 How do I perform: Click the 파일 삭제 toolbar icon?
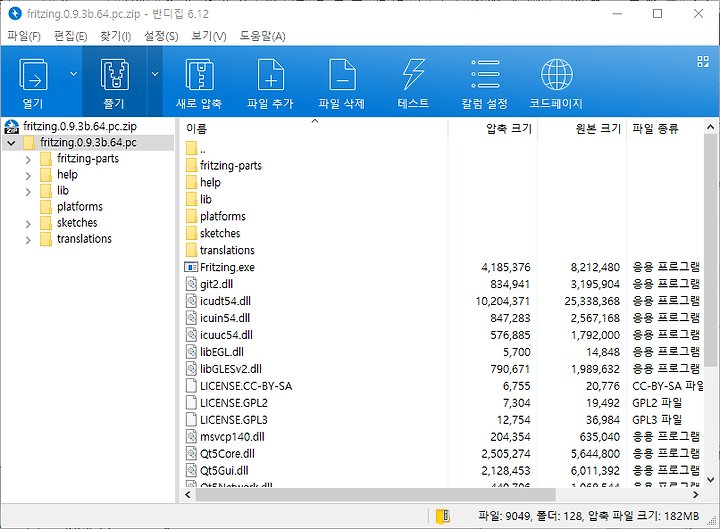[x=342, y=75]
